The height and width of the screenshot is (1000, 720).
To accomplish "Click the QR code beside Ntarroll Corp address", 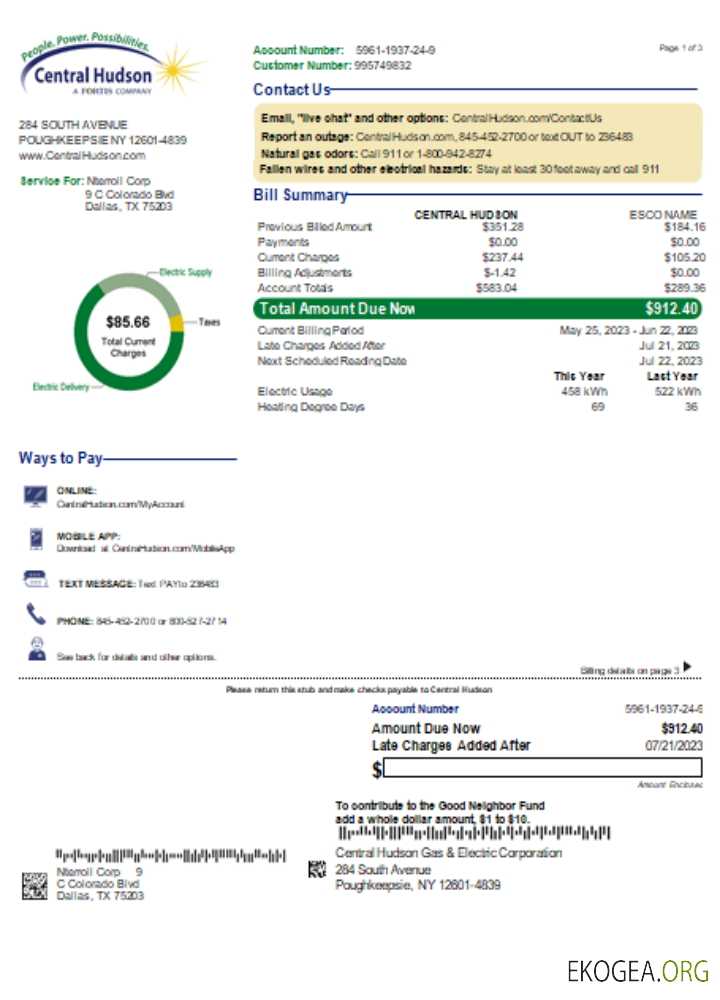I will point(34,885).
